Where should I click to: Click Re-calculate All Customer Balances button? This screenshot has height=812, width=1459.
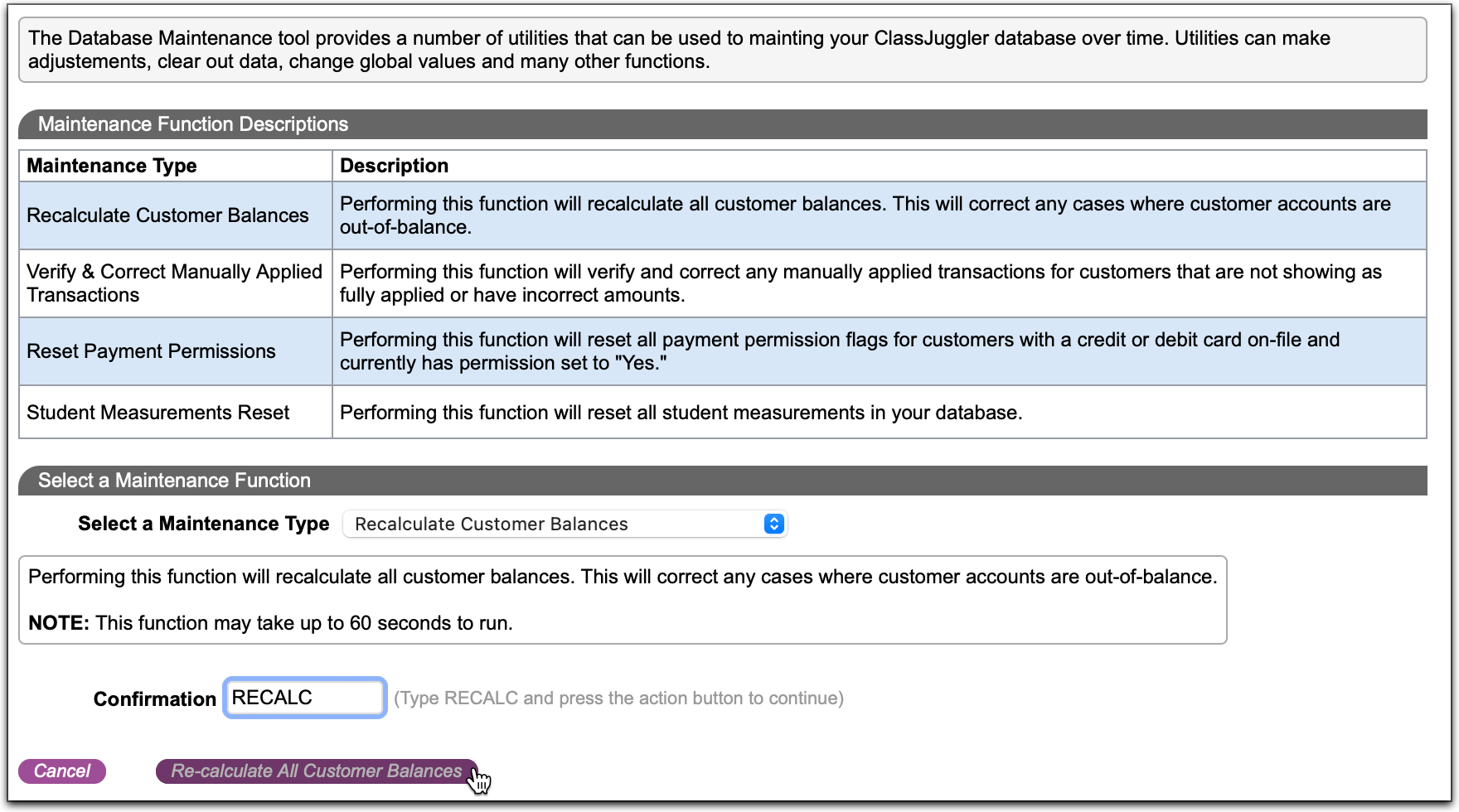[x=317, y=771]
